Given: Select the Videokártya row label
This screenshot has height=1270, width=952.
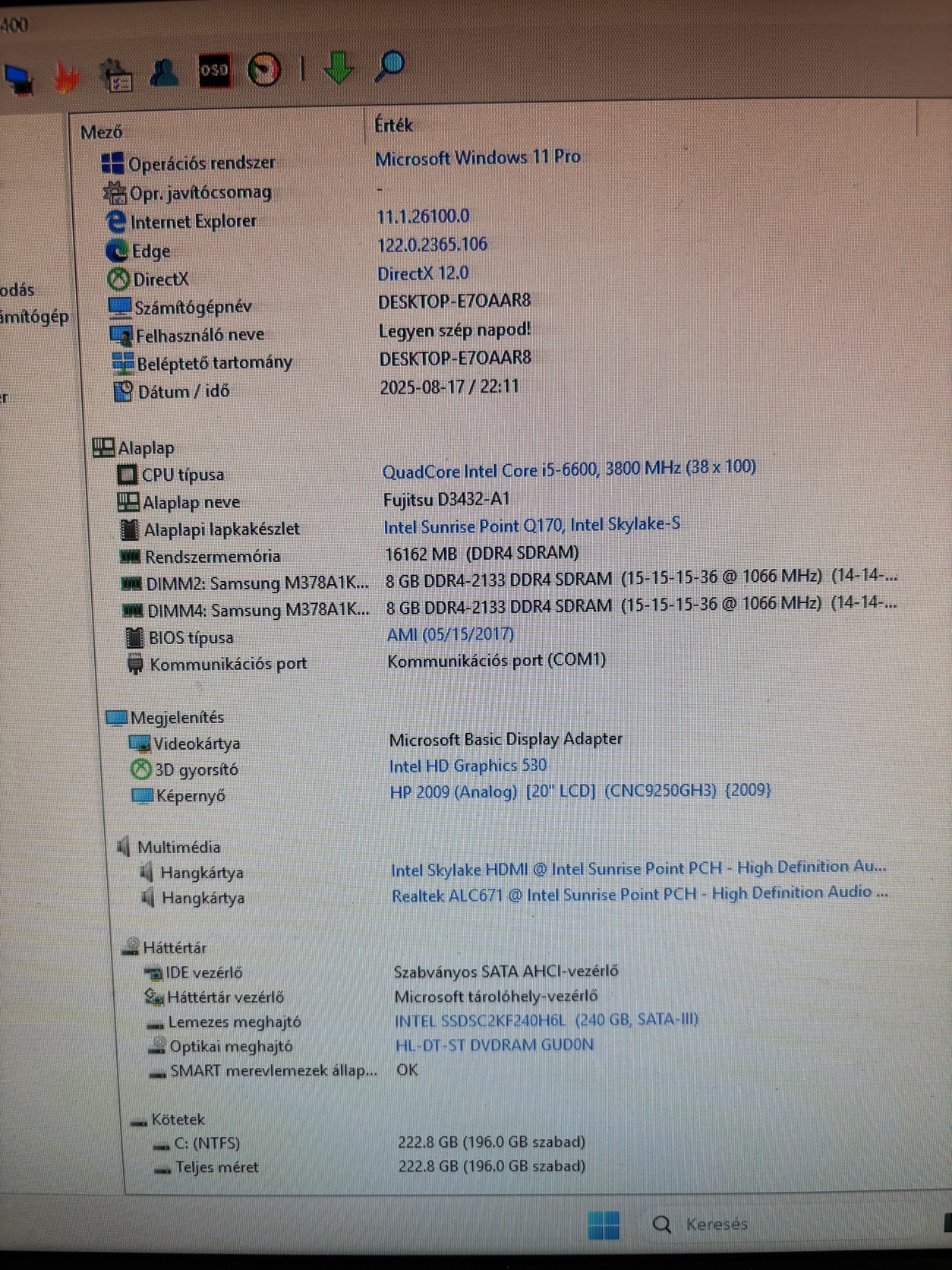Looking at the screenshot, I should [197, 744].
